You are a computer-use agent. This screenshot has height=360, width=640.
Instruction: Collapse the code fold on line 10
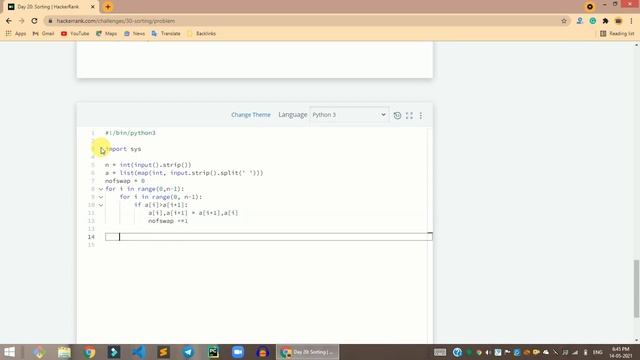click(101, 205)
